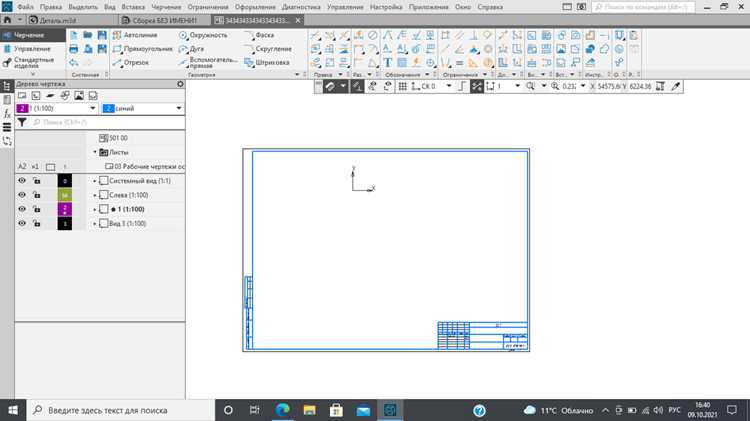The width and height of the screenshot is (750, 421).
Task: Open the синий layer dropdown
Action: click(x=179, y=109)
